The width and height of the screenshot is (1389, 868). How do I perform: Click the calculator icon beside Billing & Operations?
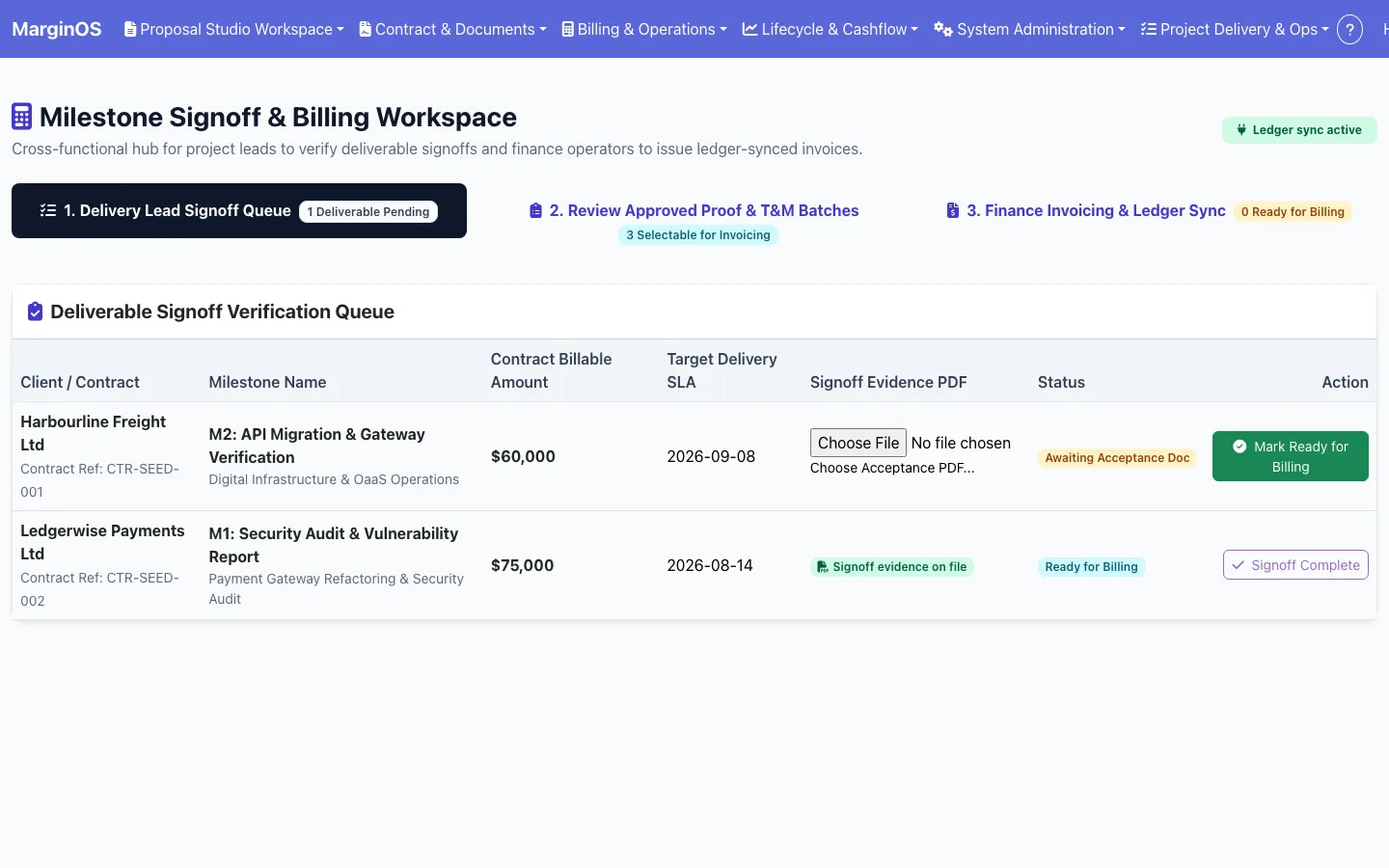568,29
